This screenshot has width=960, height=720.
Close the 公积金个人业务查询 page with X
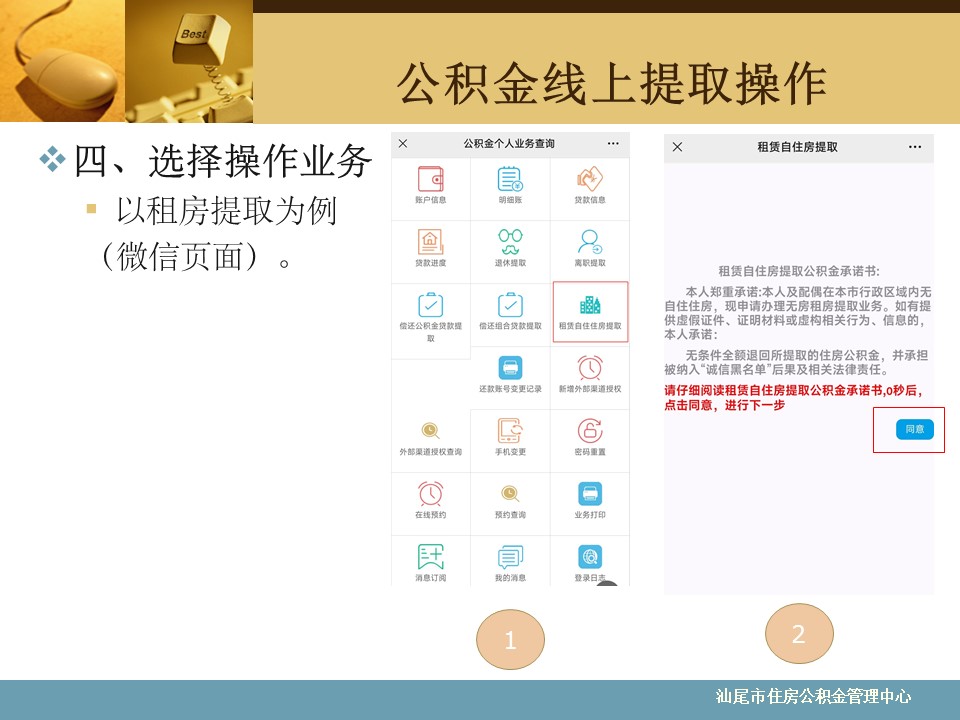coord(403,144)
